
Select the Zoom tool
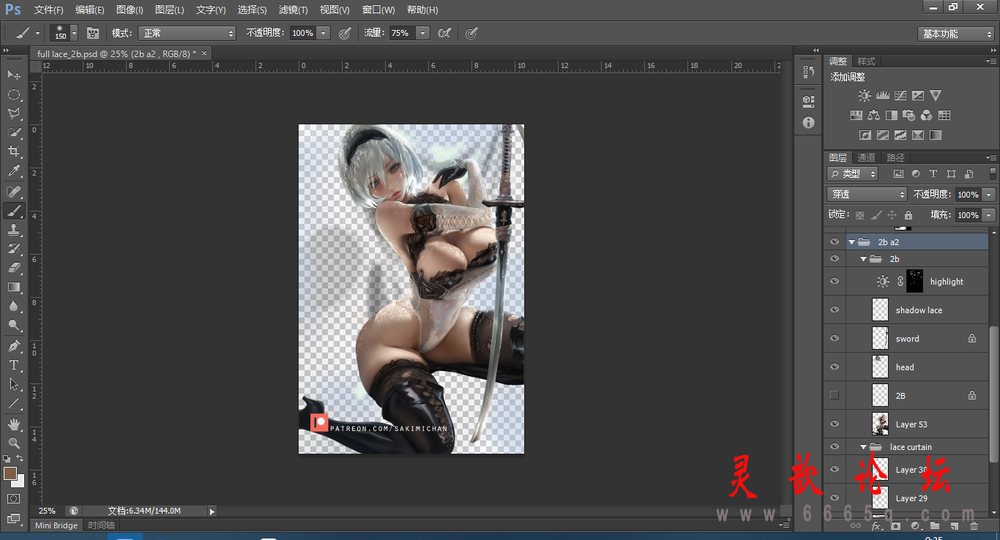13,442
